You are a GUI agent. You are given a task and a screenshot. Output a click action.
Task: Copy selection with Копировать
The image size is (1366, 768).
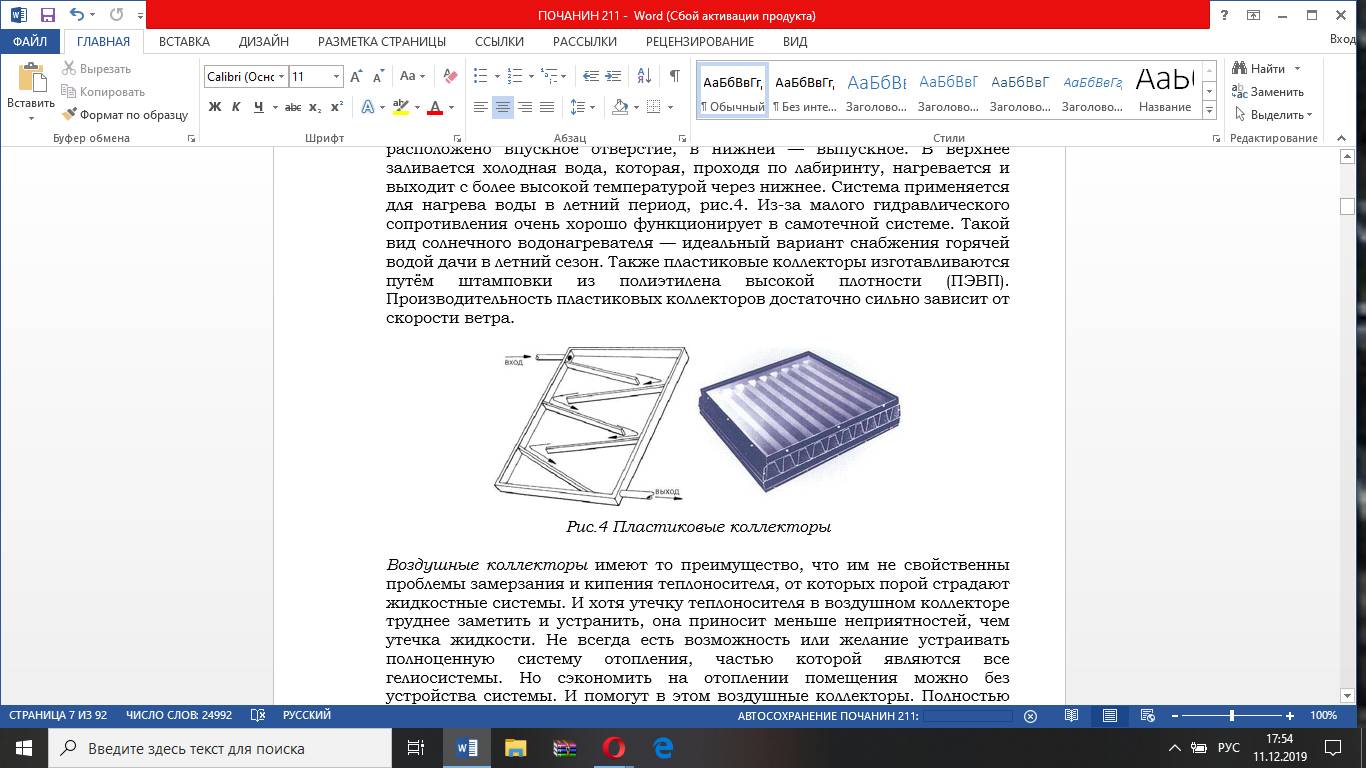[103, 92]
